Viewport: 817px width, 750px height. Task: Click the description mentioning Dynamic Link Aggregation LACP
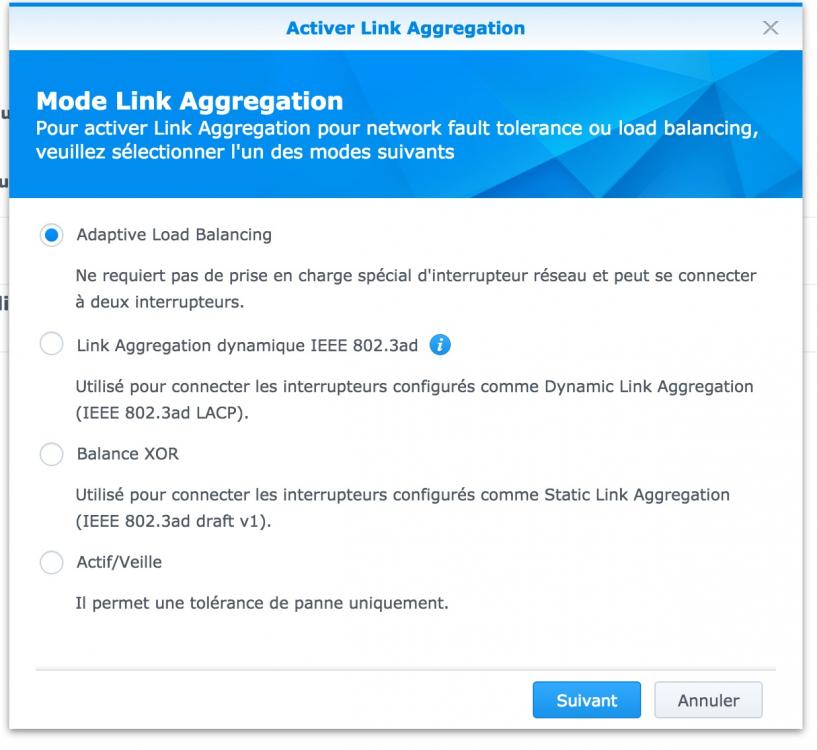click(x=414, y=400)
